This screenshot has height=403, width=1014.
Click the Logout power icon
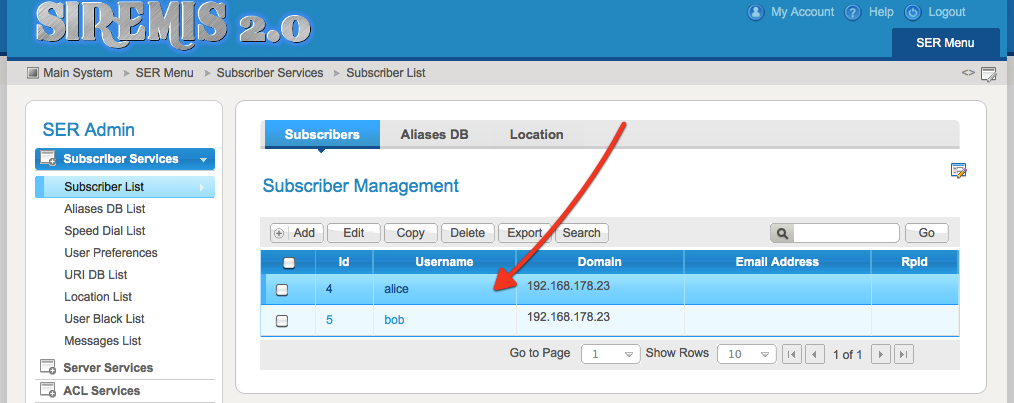913,12
